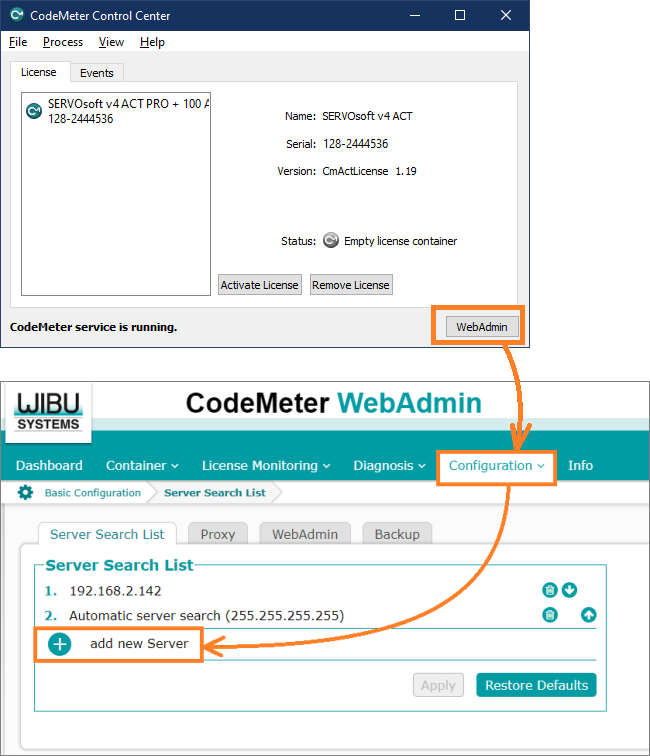
Task: Delete the Automatic server search entry
Action: [x=549, y=615]
